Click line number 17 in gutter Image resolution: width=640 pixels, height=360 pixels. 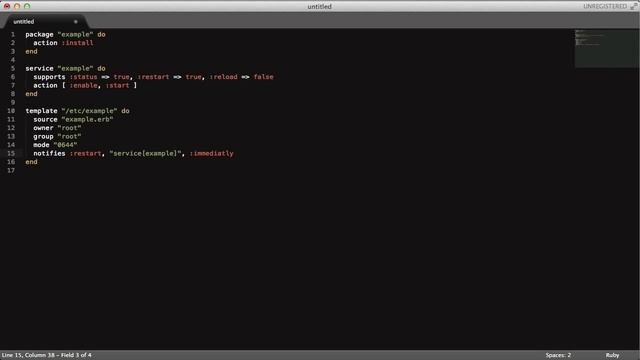pos(11,170)
